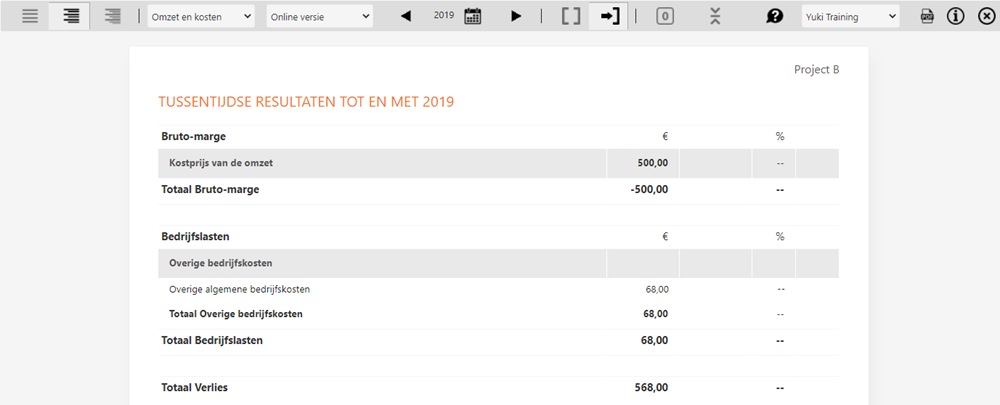Click the 'Overige bedrijfskosten' group row
This screenshot has height=405, width=1000.
(222, 263)
